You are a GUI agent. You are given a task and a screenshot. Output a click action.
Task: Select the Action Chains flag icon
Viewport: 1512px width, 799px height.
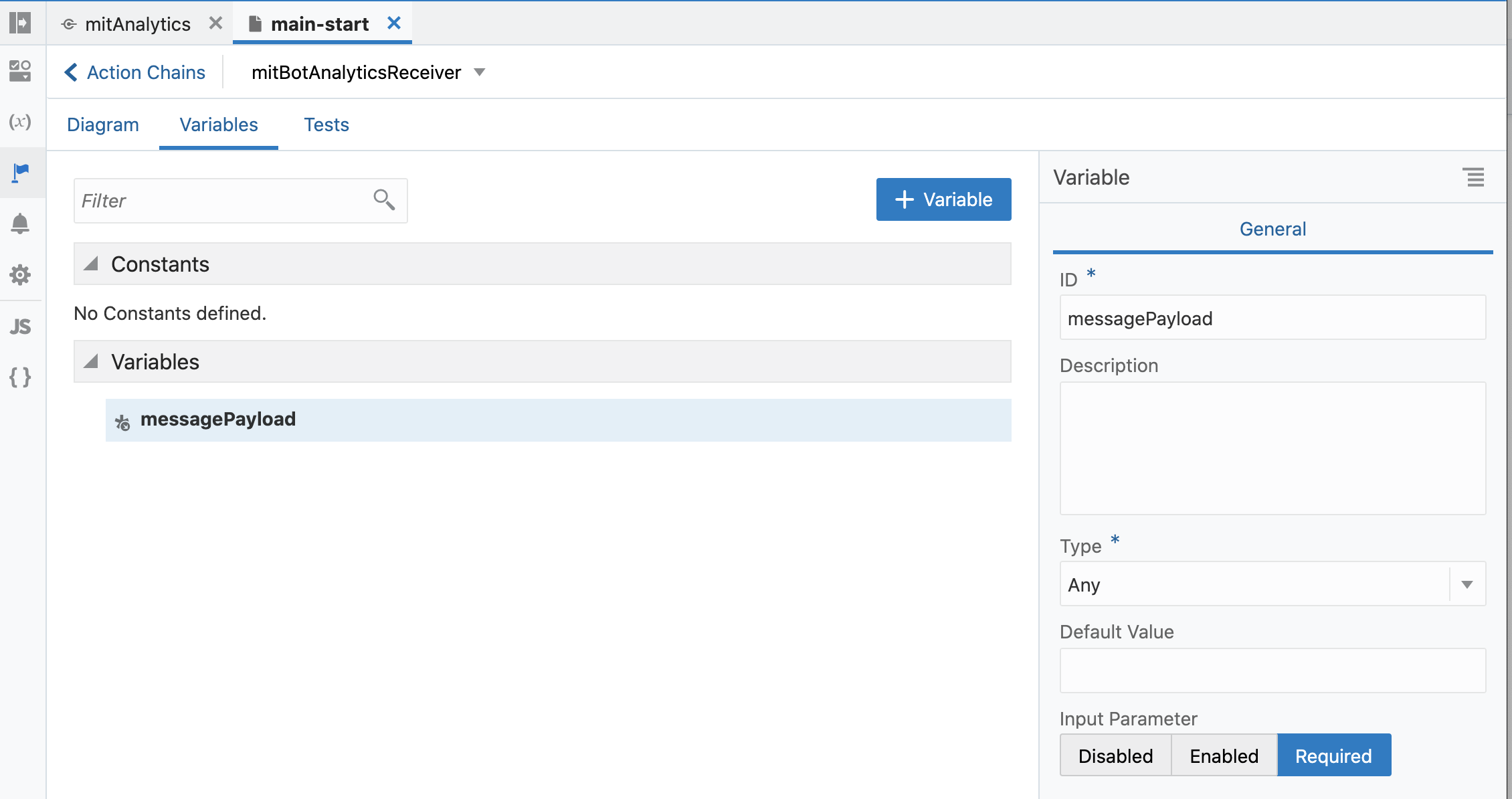21,173
